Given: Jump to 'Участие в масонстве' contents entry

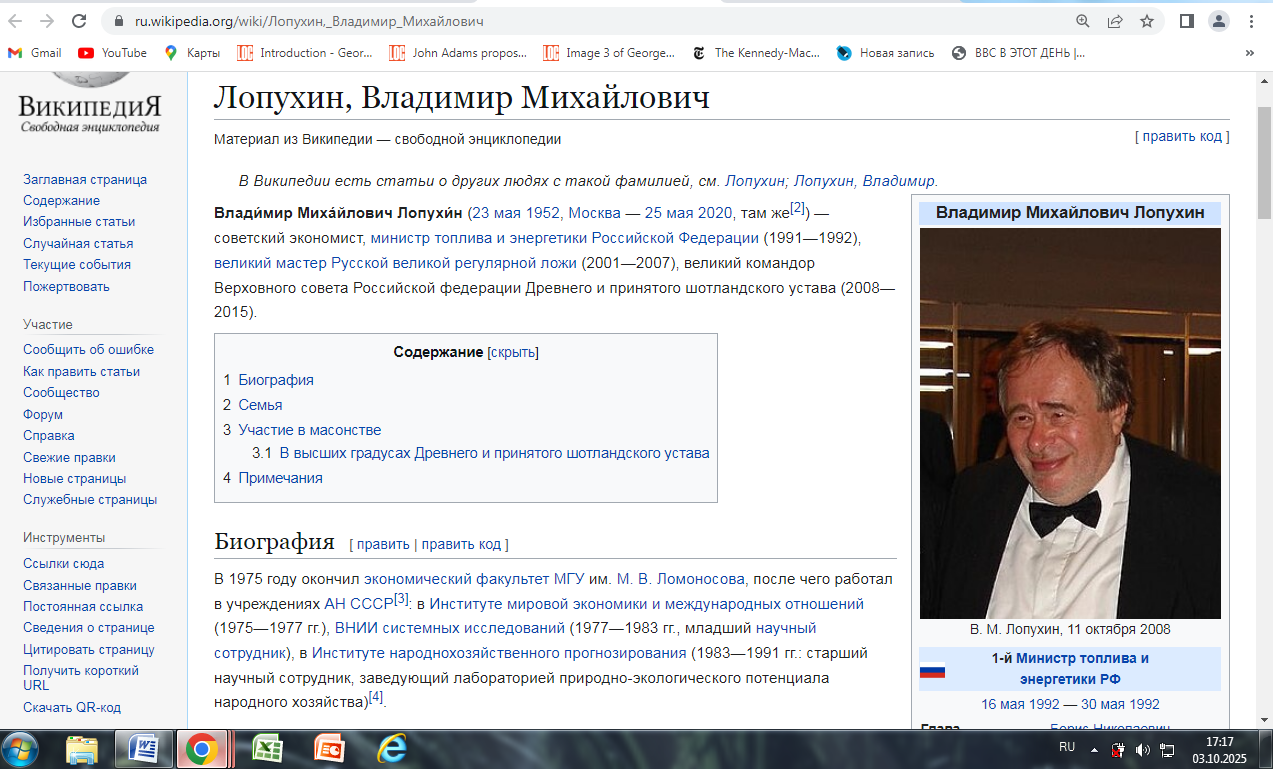Looking at the screenshot, I should tap(309, 430).
